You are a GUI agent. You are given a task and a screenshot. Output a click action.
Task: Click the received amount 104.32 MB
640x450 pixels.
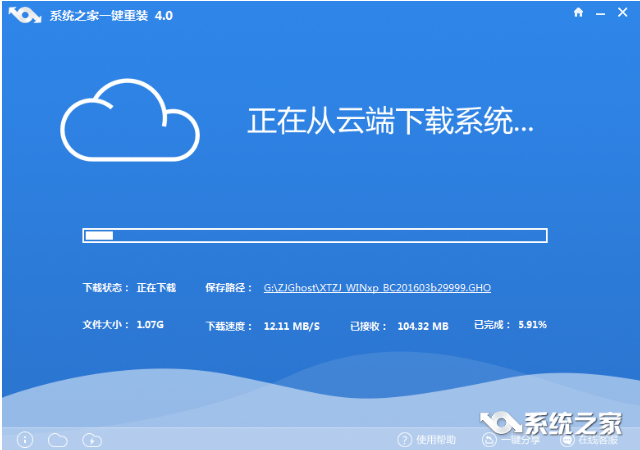[x=423, y=326]
